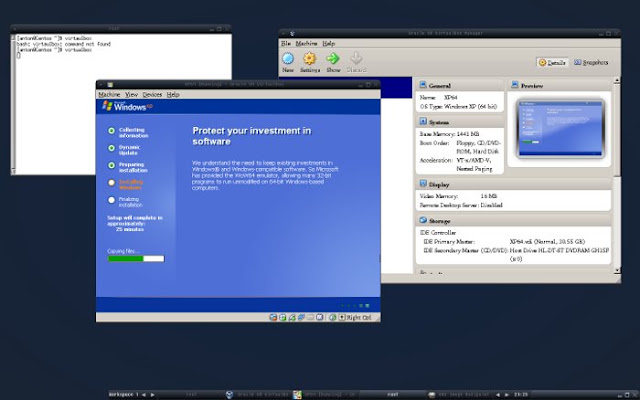
Task: Click XP64 Running task icon in taskbar
Action: click(297, 394)
